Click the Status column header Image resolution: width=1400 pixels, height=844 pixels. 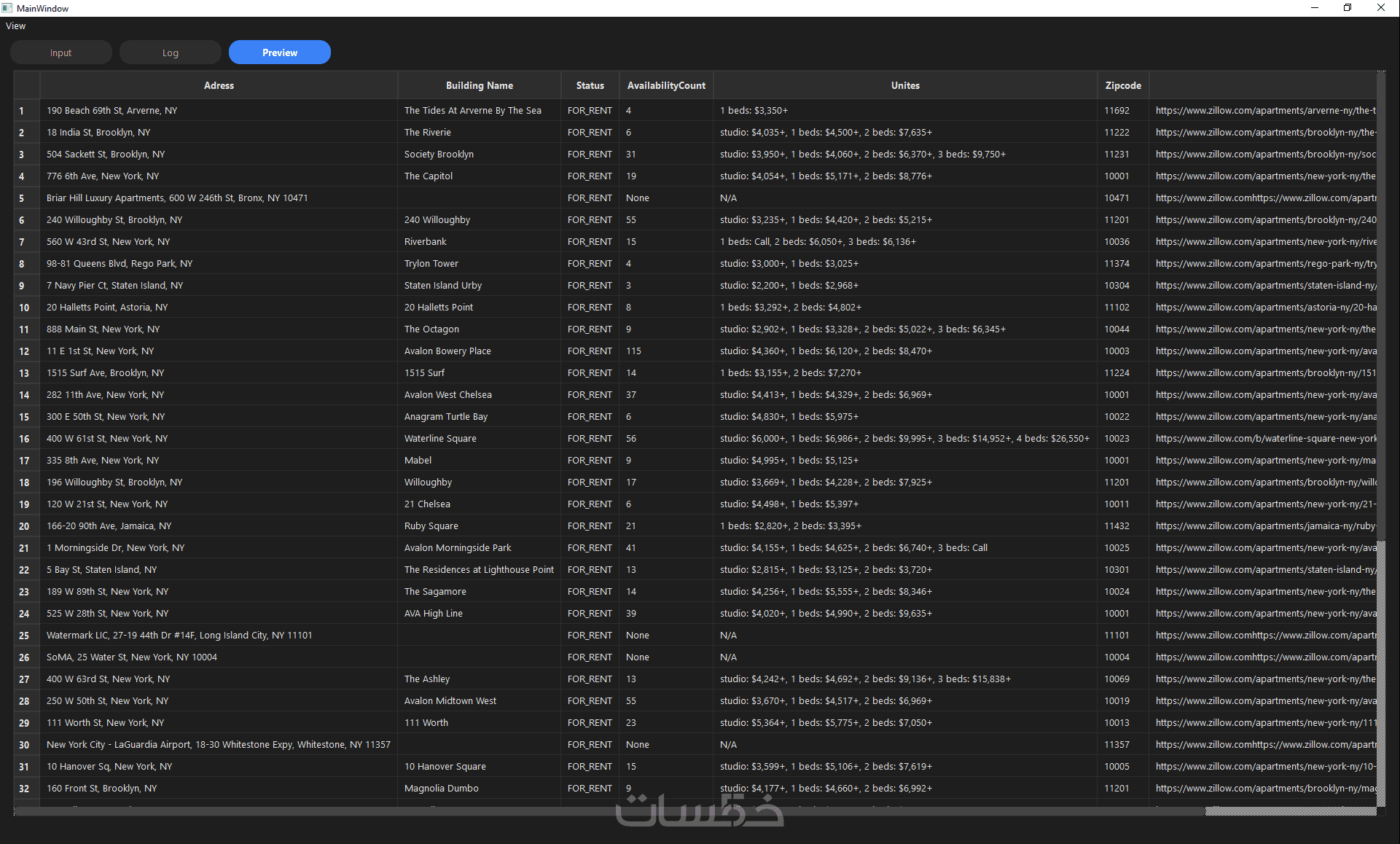point(590,85)
